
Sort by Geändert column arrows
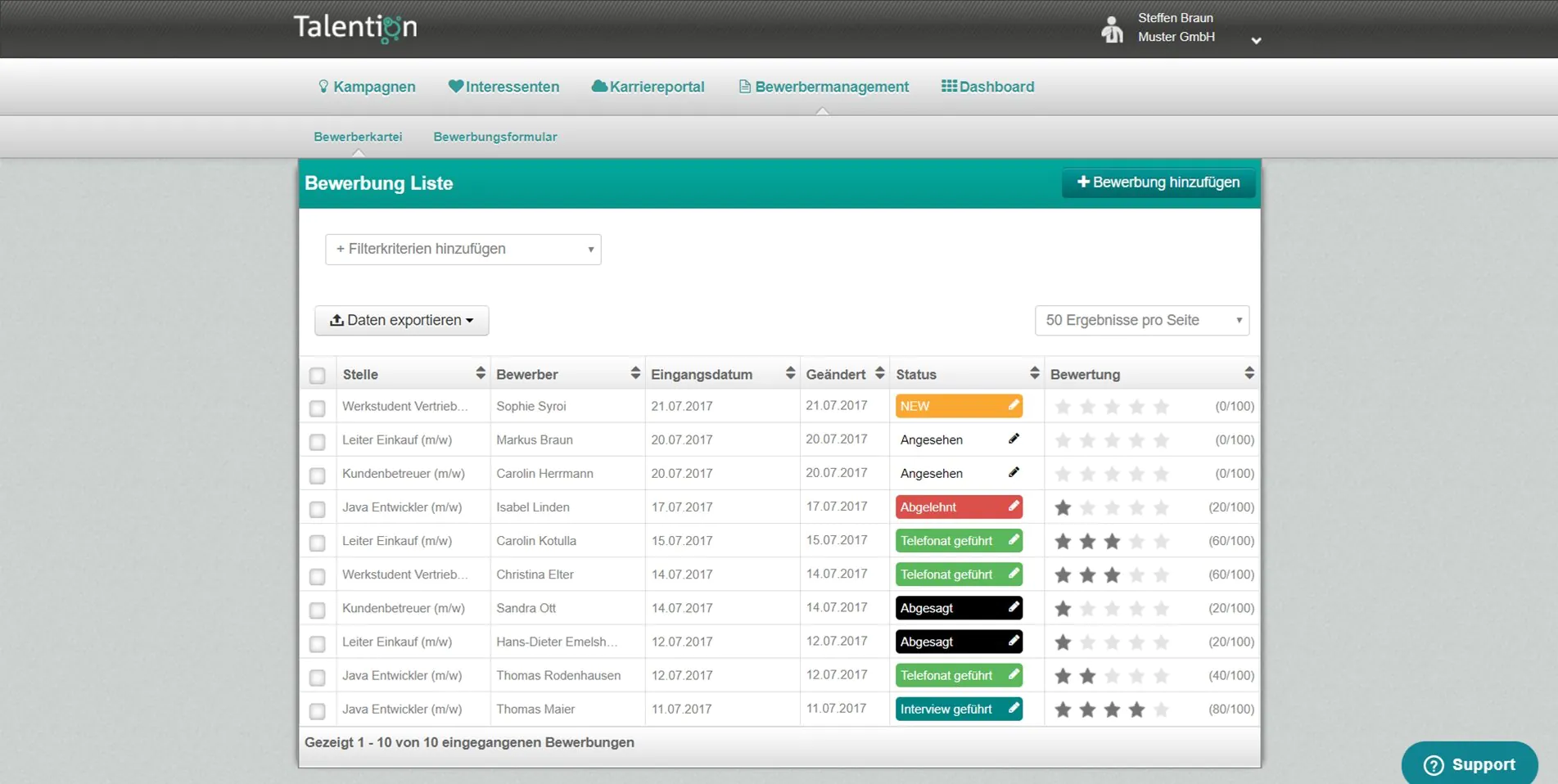tap(880, 373)
